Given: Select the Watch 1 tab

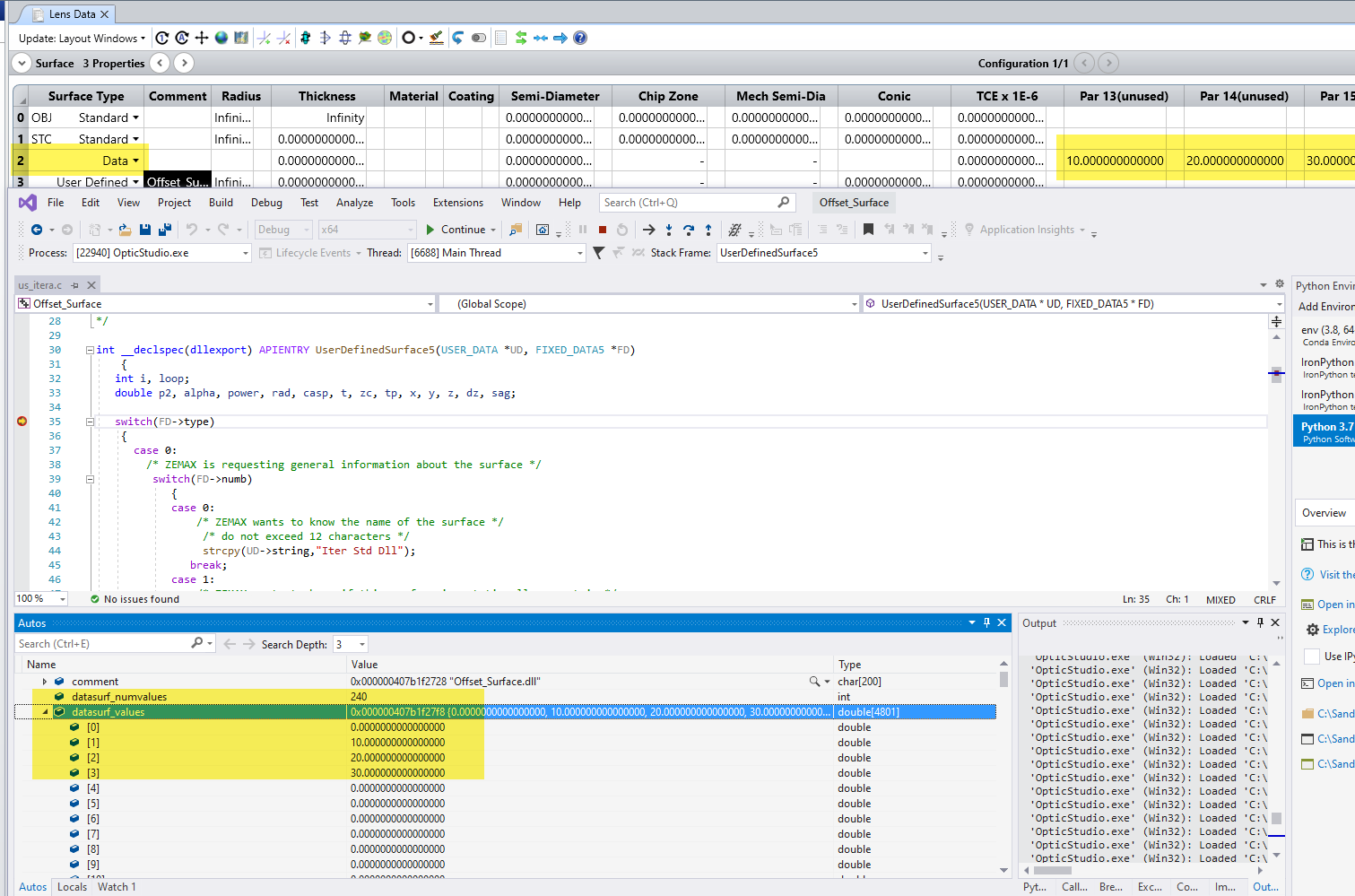Looking at the screenshot, I should pos(117,886).
